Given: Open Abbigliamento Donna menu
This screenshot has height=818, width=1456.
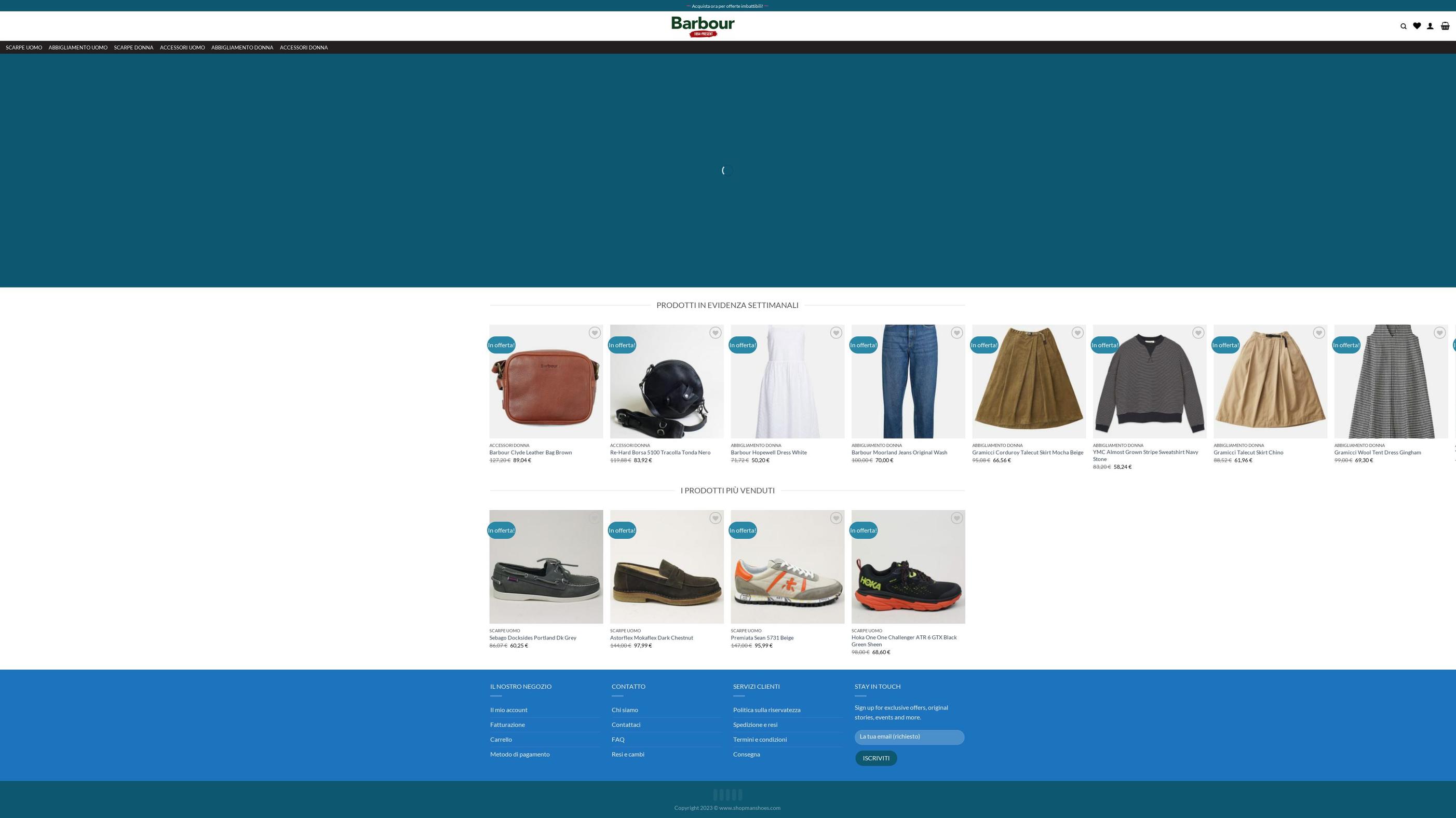Looking at the screenshot, I should [x=242, y=47].
